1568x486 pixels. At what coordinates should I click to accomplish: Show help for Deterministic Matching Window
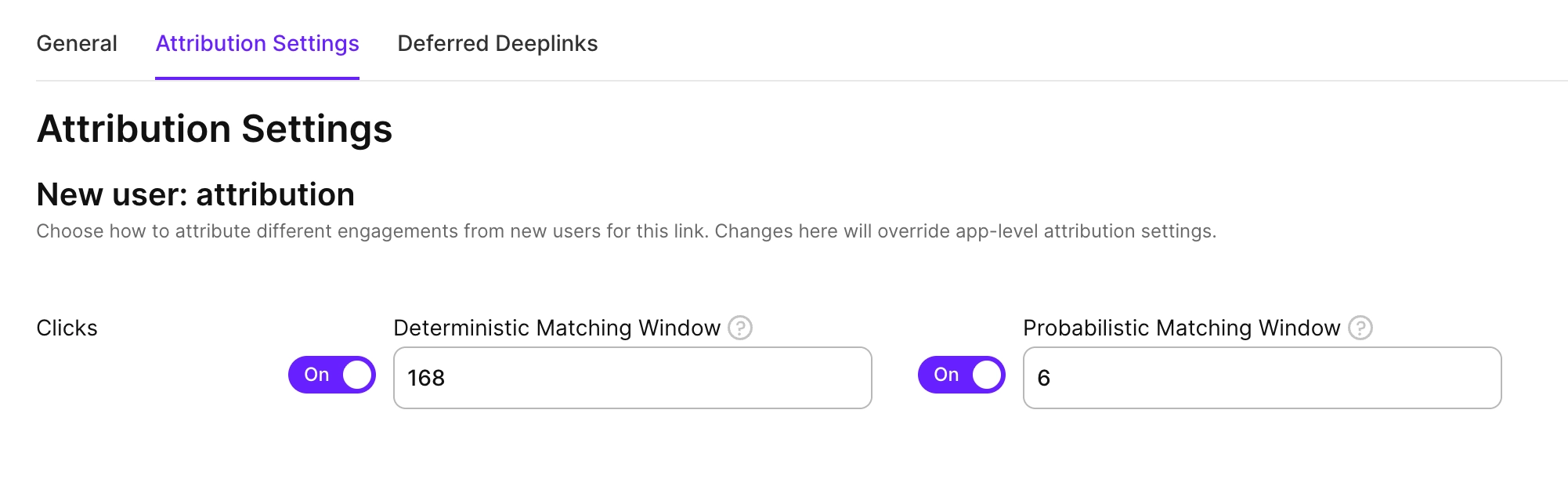740,328
